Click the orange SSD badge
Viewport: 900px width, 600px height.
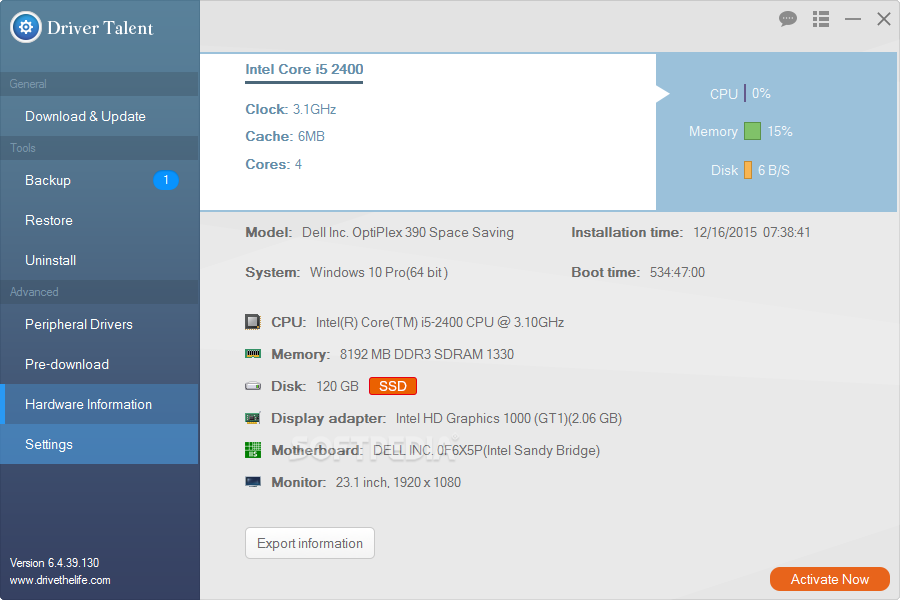(x=393, y=386)
